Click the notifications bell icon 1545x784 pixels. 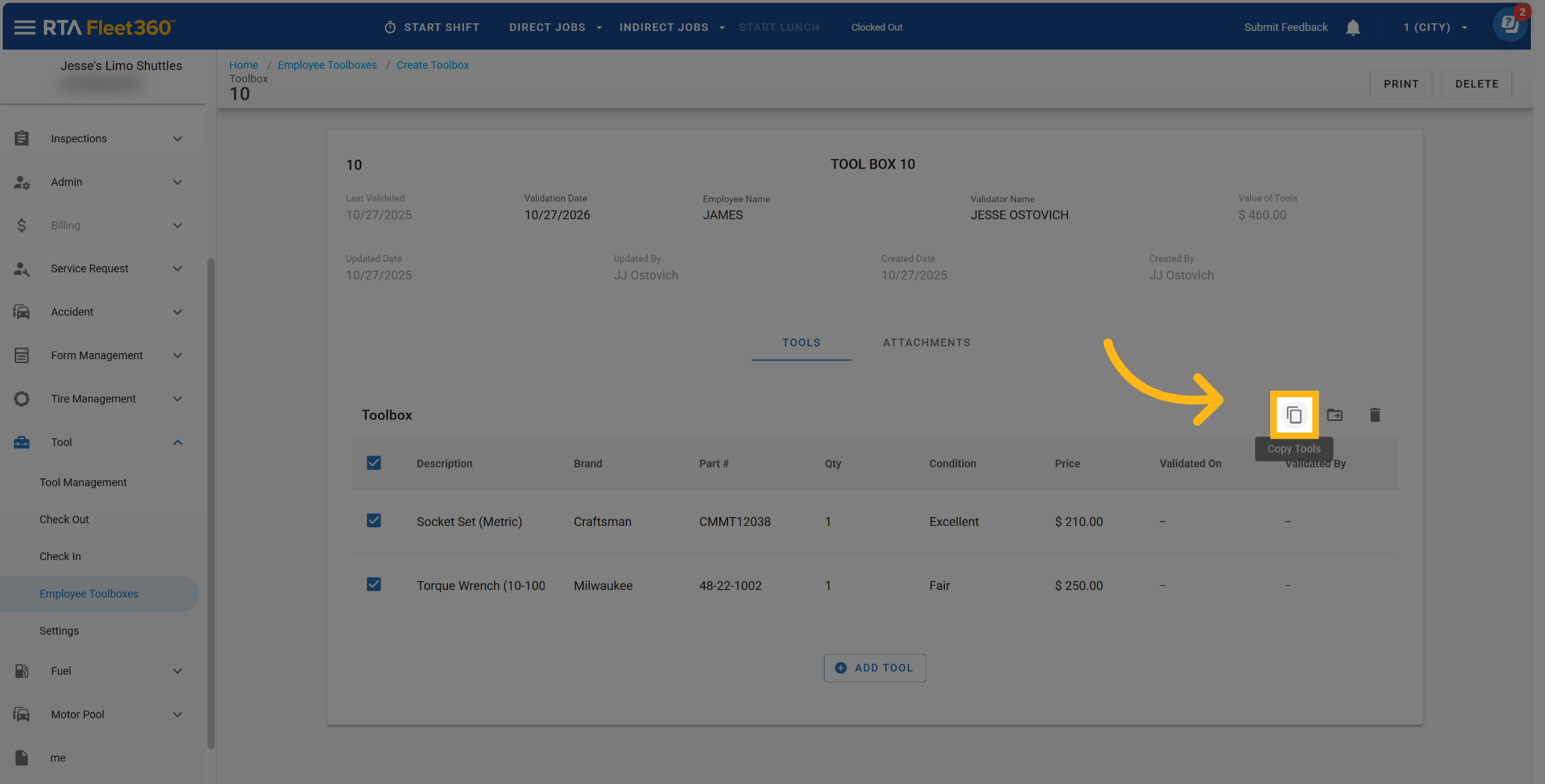pyautogui.click(x=1353, y=28)
